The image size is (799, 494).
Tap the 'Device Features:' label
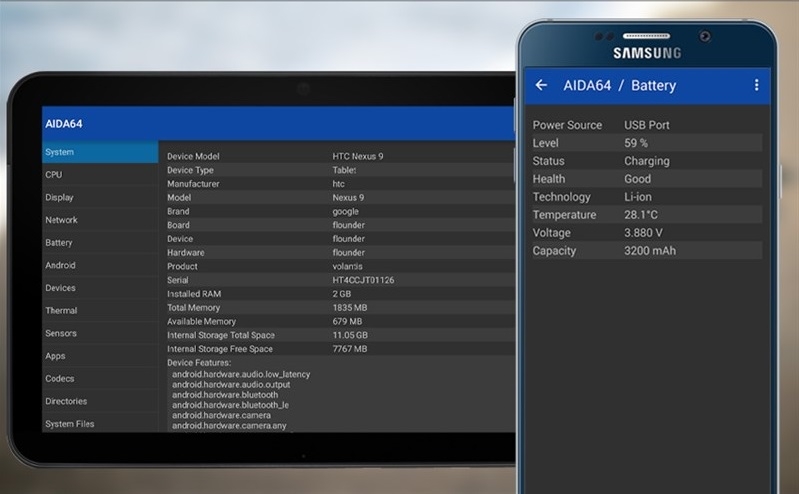click(x=199, y=363)
